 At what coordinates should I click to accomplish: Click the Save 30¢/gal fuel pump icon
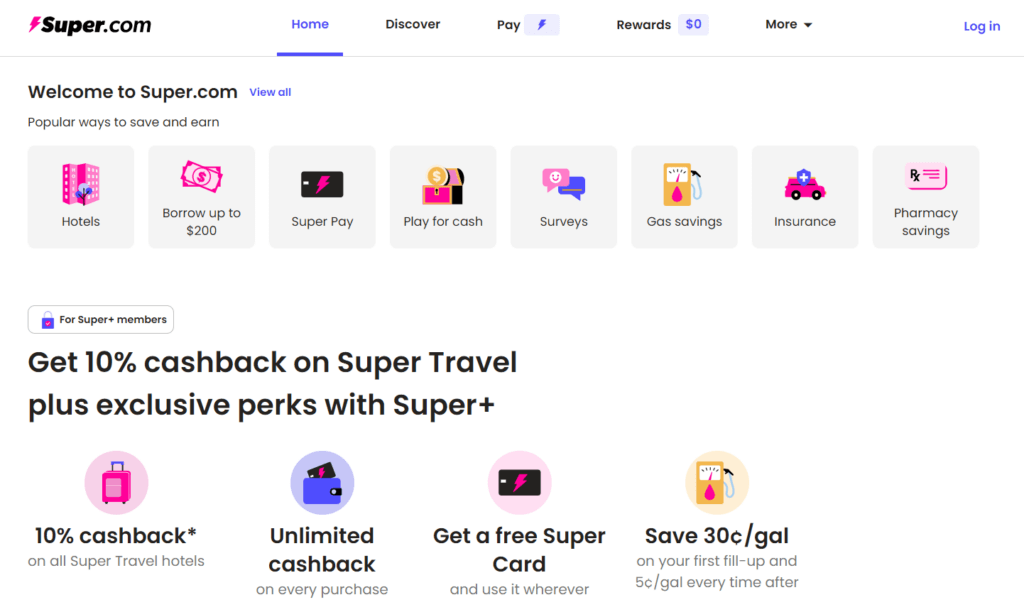716,482
